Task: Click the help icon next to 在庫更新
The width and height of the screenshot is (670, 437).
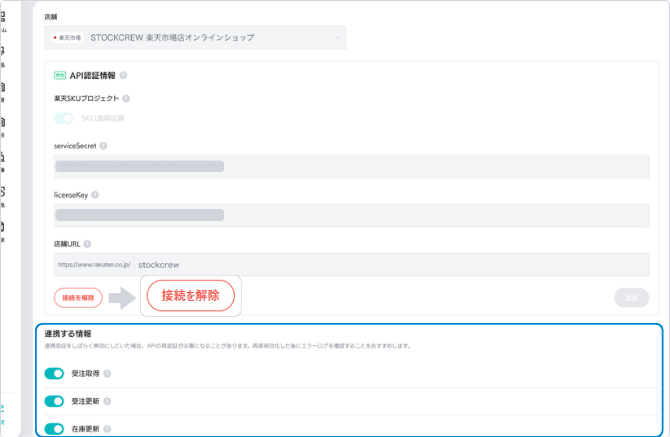Action: [x=107, y=429]
